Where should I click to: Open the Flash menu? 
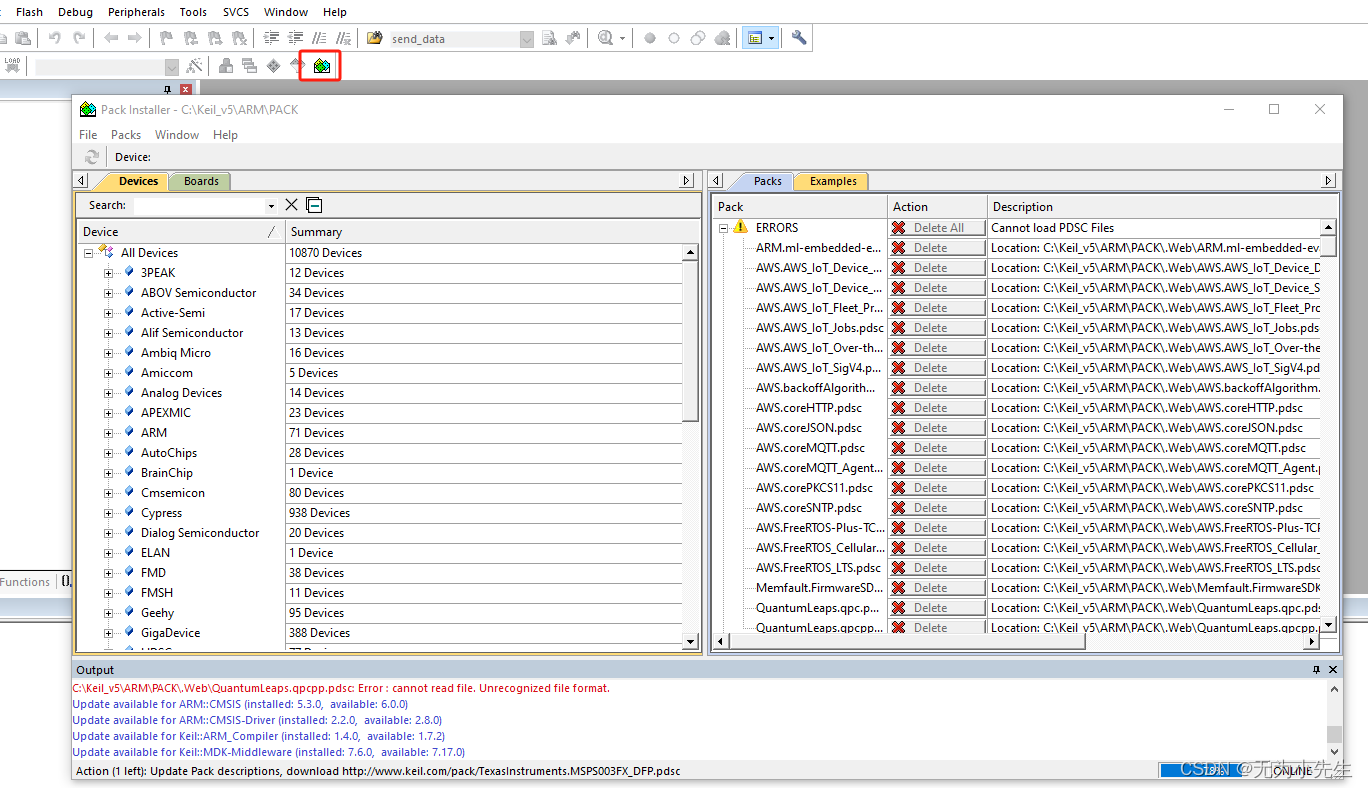pyautogui.click(x=30, y=12)
